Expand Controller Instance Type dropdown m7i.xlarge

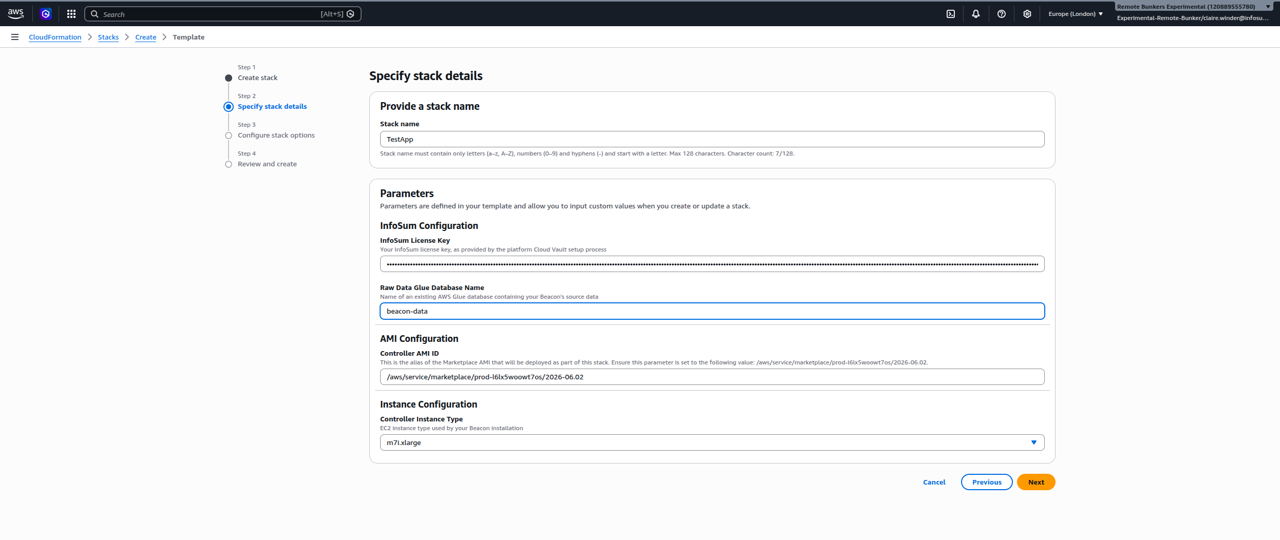(712, 442)
